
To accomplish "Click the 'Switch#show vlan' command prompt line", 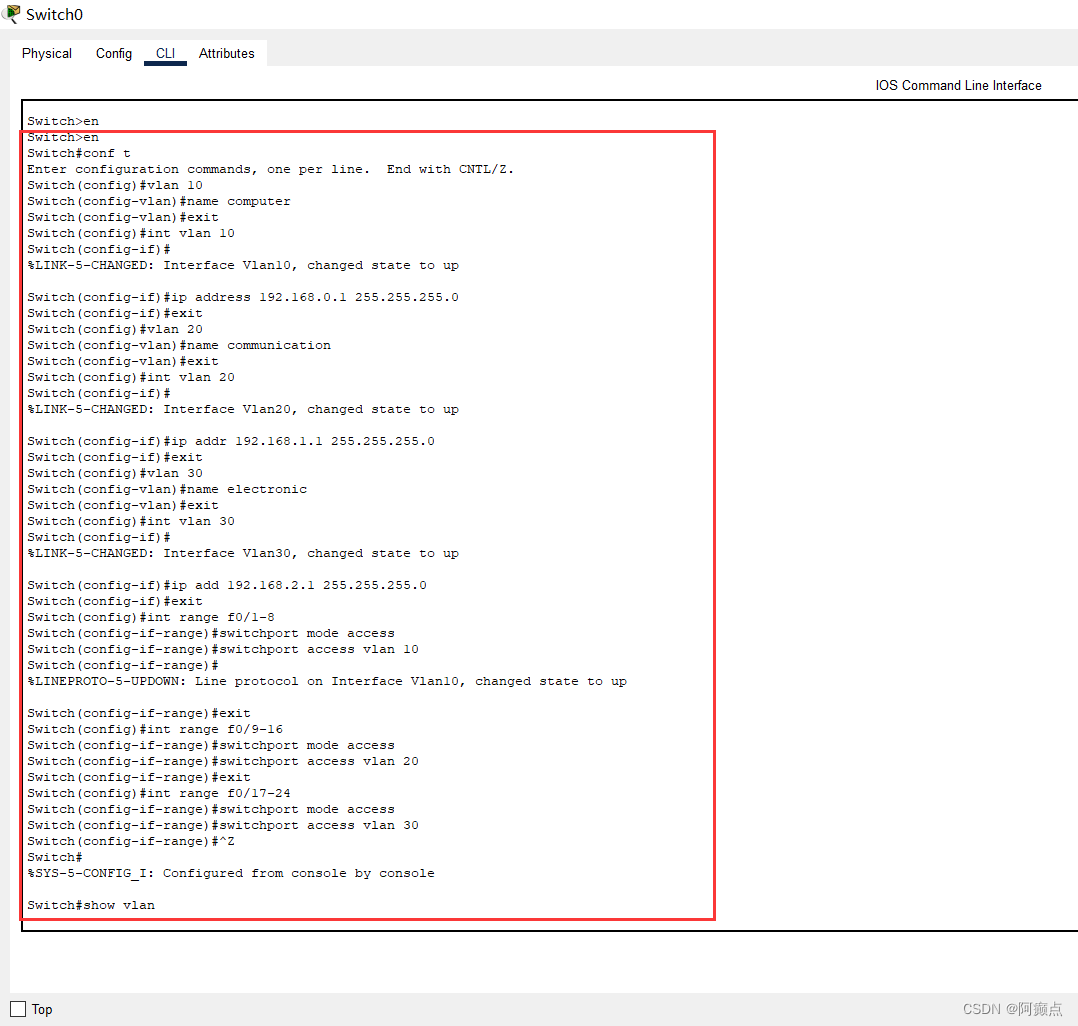I will (91, 905).
